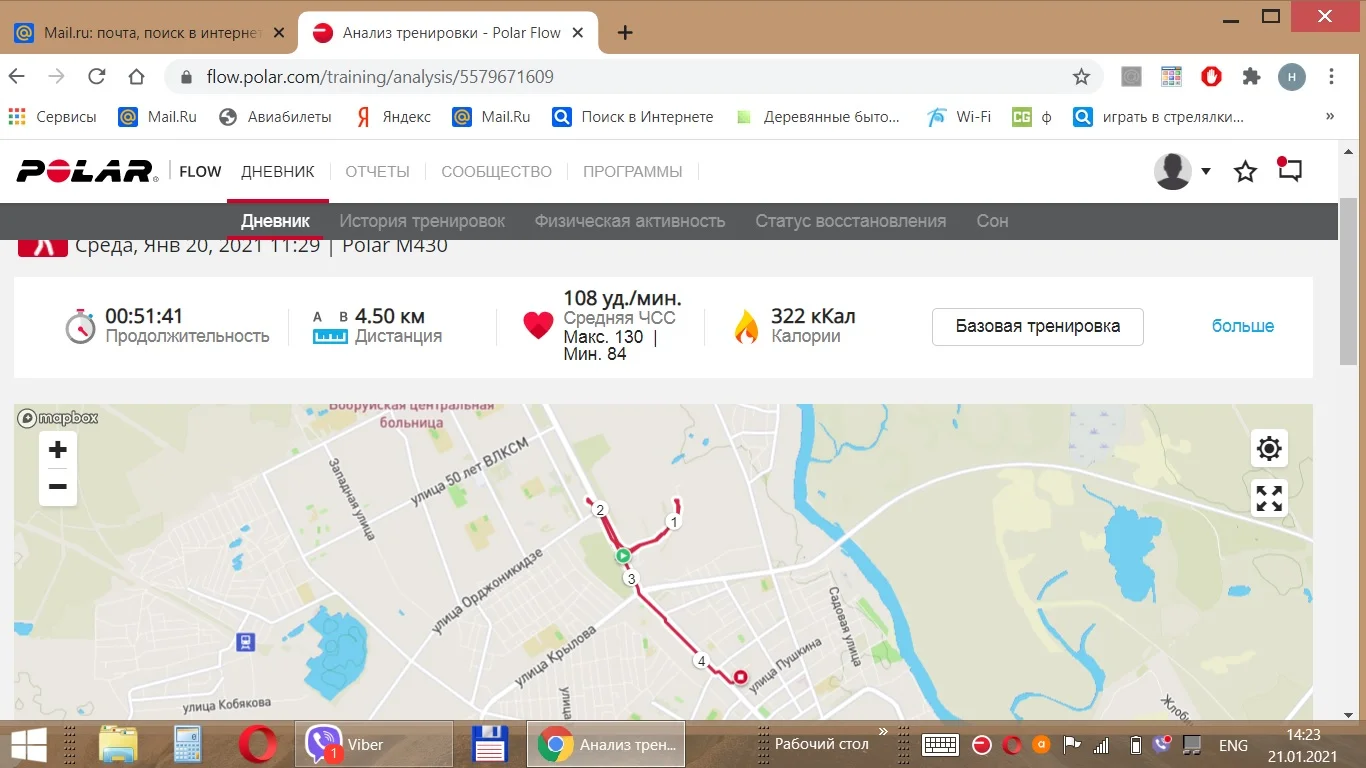Screen dimensions: 1366x768
Task: Open File Explorer from the taskbar
Action: (x=118, y=745)
